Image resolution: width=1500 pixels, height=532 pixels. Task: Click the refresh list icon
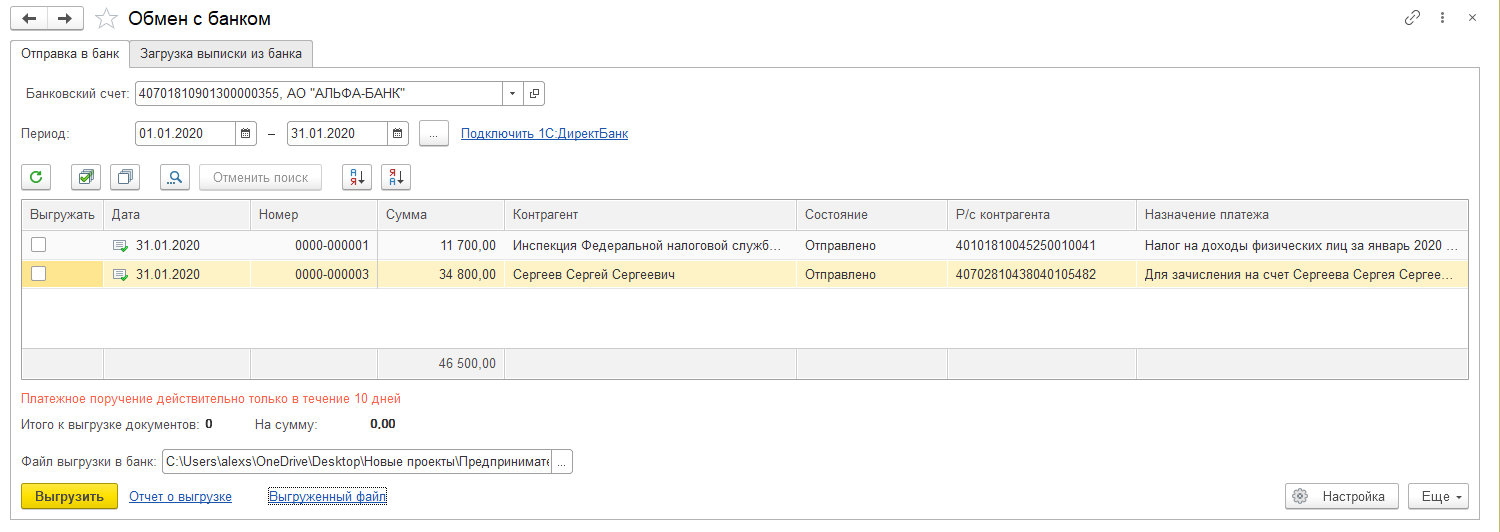(36, 177)
